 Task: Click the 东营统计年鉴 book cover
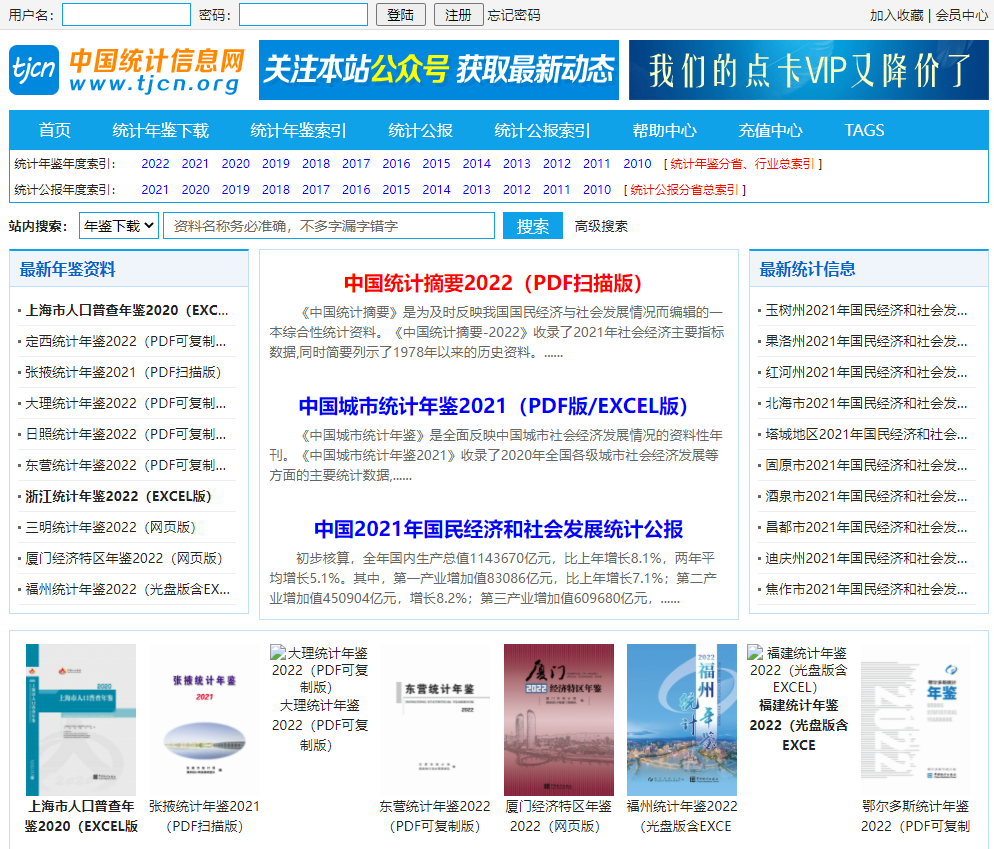tap(435, 719)
